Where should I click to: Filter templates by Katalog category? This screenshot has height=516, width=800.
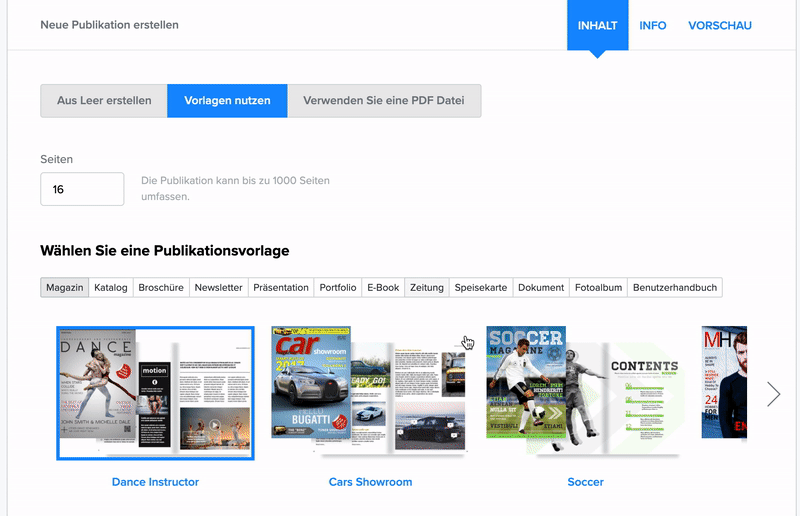pyautogui.click(x=111, y=288)
